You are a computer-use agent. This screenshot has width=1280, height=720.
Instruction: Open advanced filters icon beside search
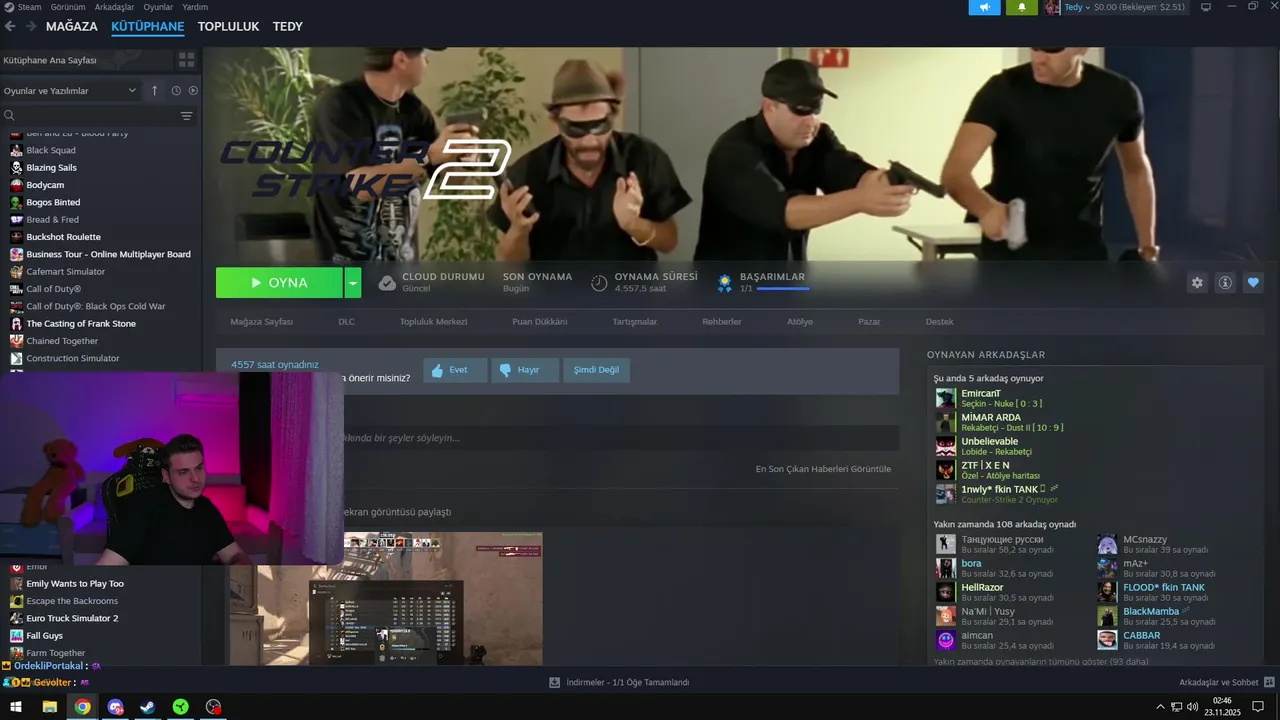186,116
